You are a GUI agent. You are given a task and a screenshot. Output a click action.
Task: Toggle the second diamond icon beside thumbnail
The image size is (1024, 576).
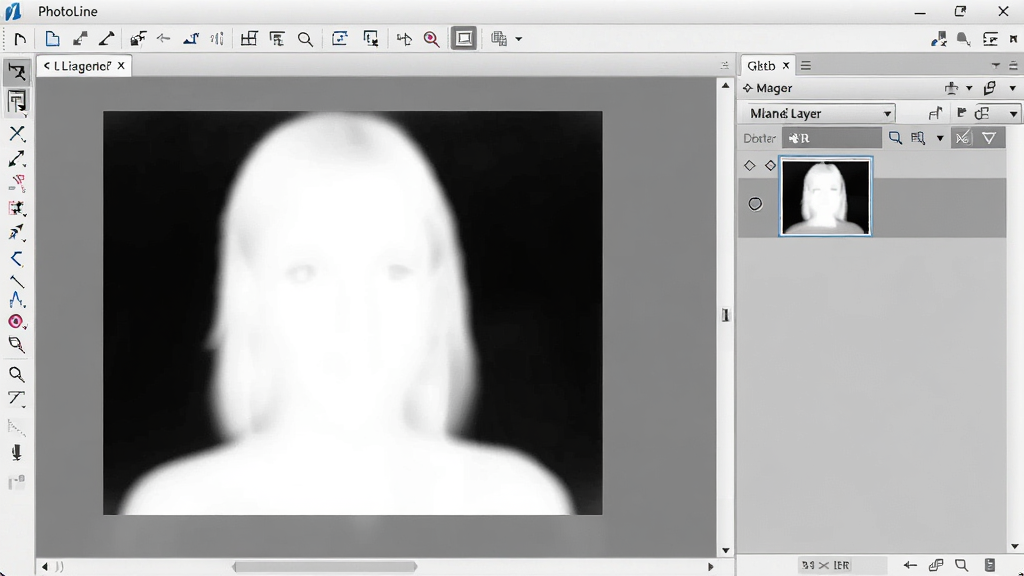771,166
